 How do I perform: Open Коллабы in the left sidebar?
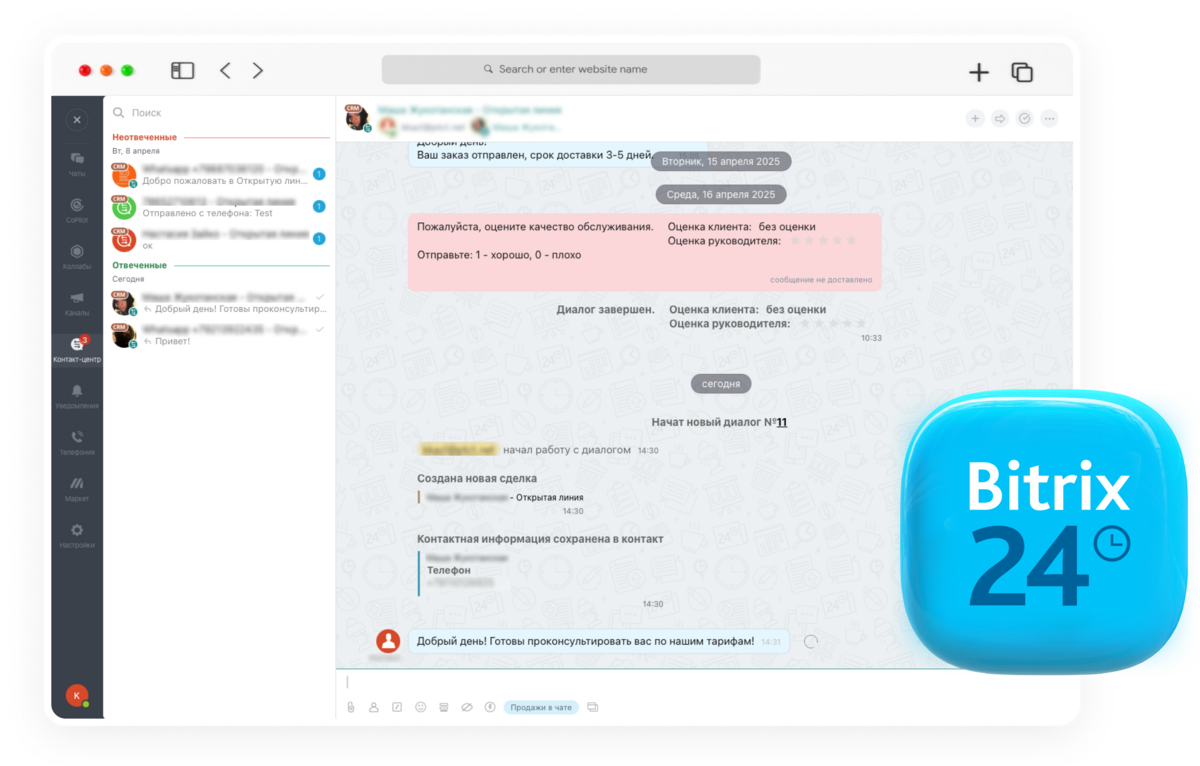coord(77,256)
